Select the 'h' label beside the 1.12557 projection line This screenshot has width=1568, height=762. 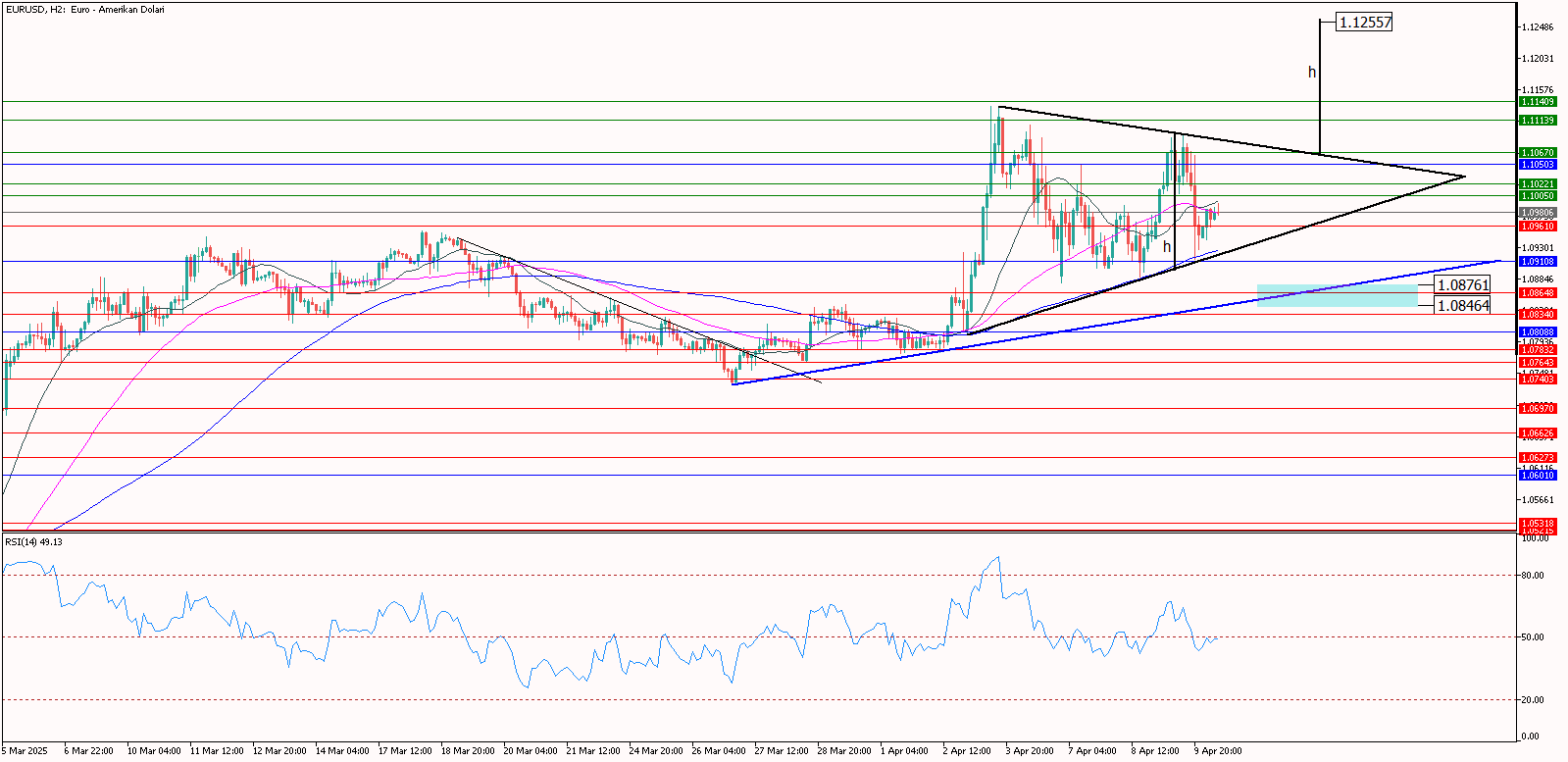(x=1312, y=72)
